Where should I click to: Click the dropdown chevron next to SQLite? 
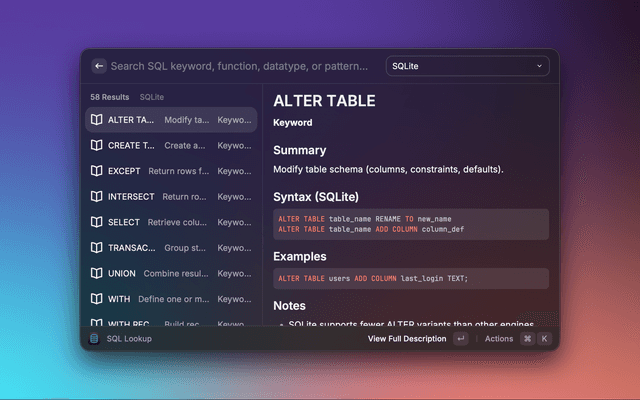tap(539, 66)
